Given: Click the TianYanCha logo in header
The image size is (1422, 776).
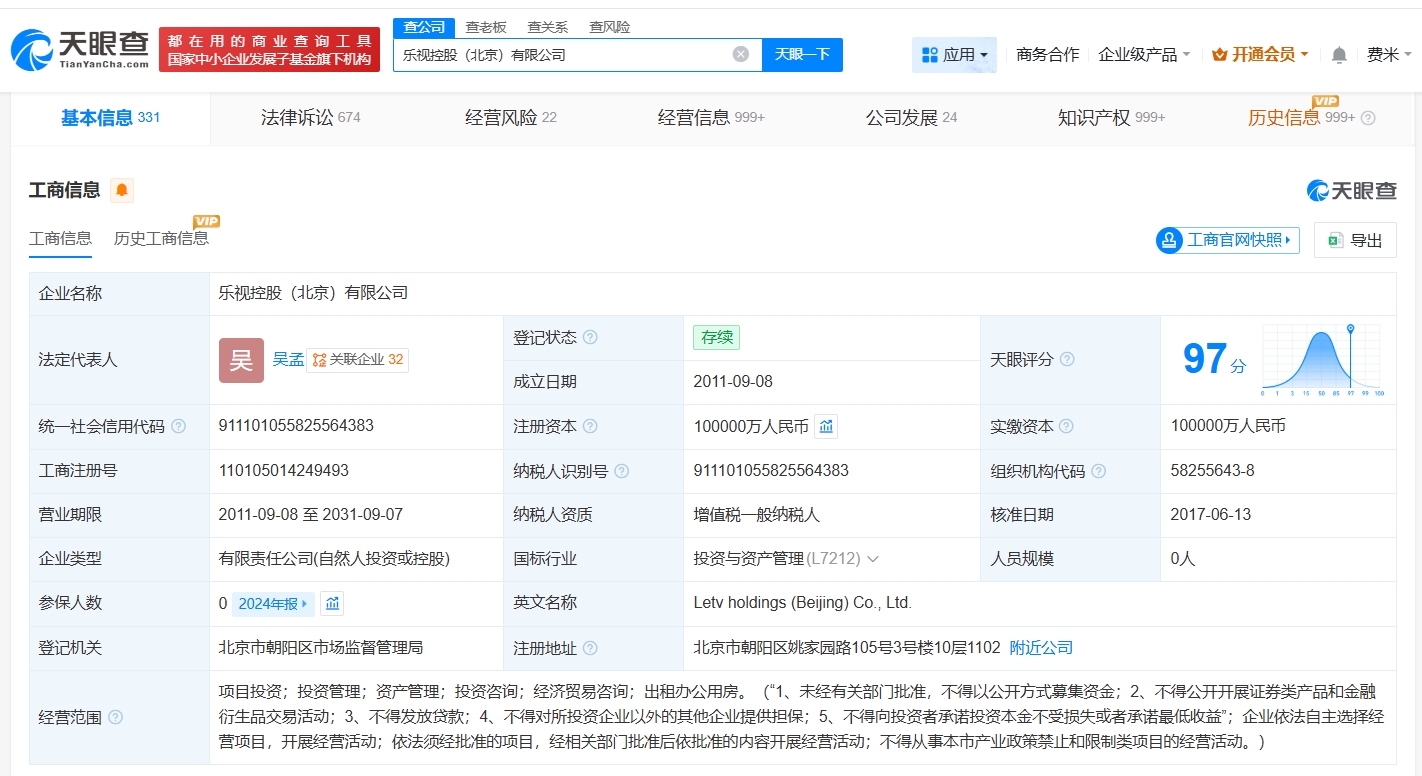Looking at the screenshot, I should tap(80, 49).
